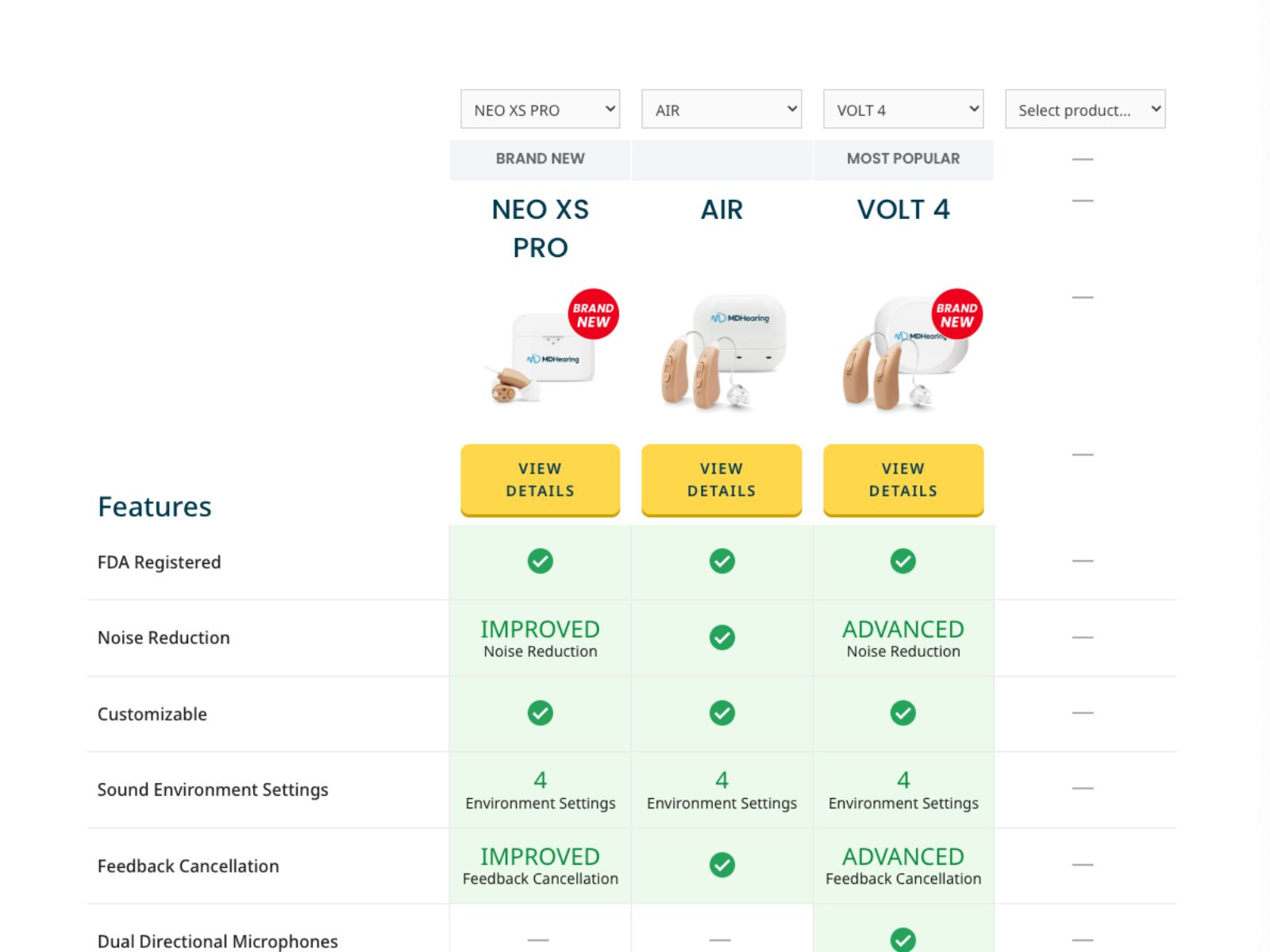Click the Noise Reduction row label

point(164,638)
